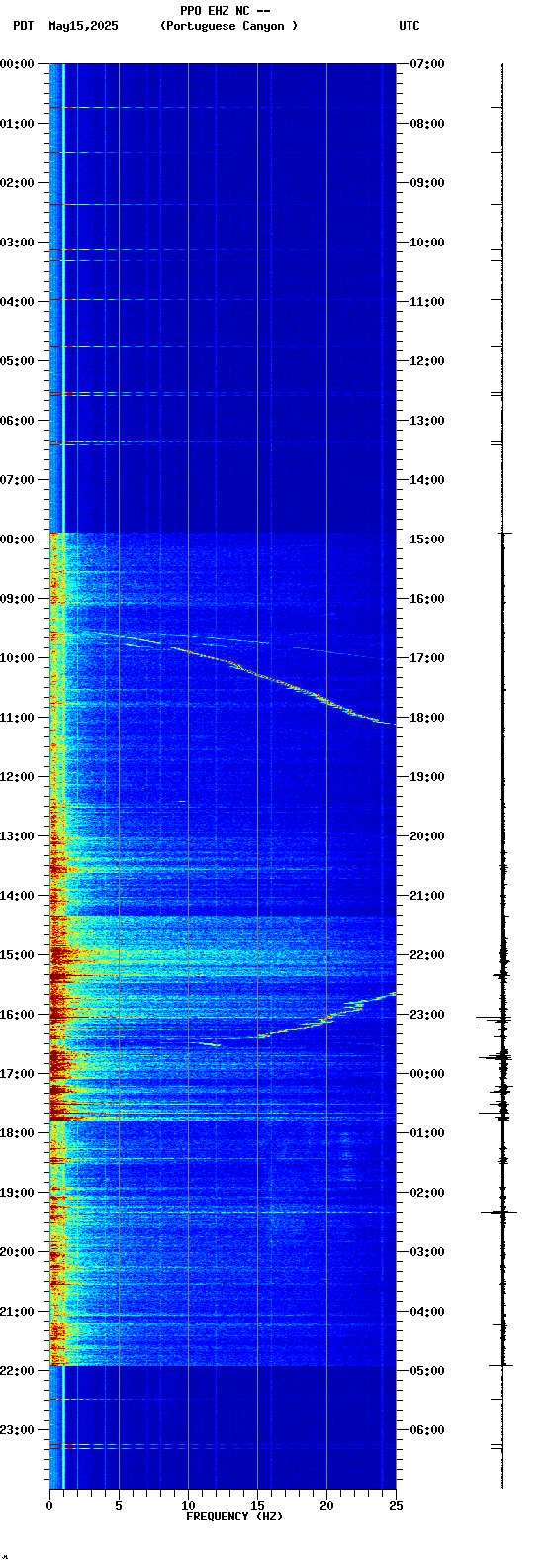Click the 11:00 UTC time label
This screenshot has height=1568, width=546.
[427, 302]
